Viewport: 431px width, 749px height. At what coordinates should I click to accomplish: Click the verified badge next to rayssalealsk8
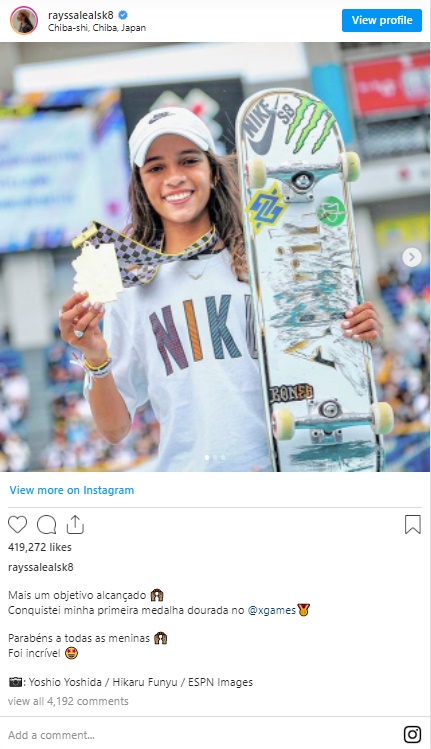pyautogui.click(x=123, y=15)
